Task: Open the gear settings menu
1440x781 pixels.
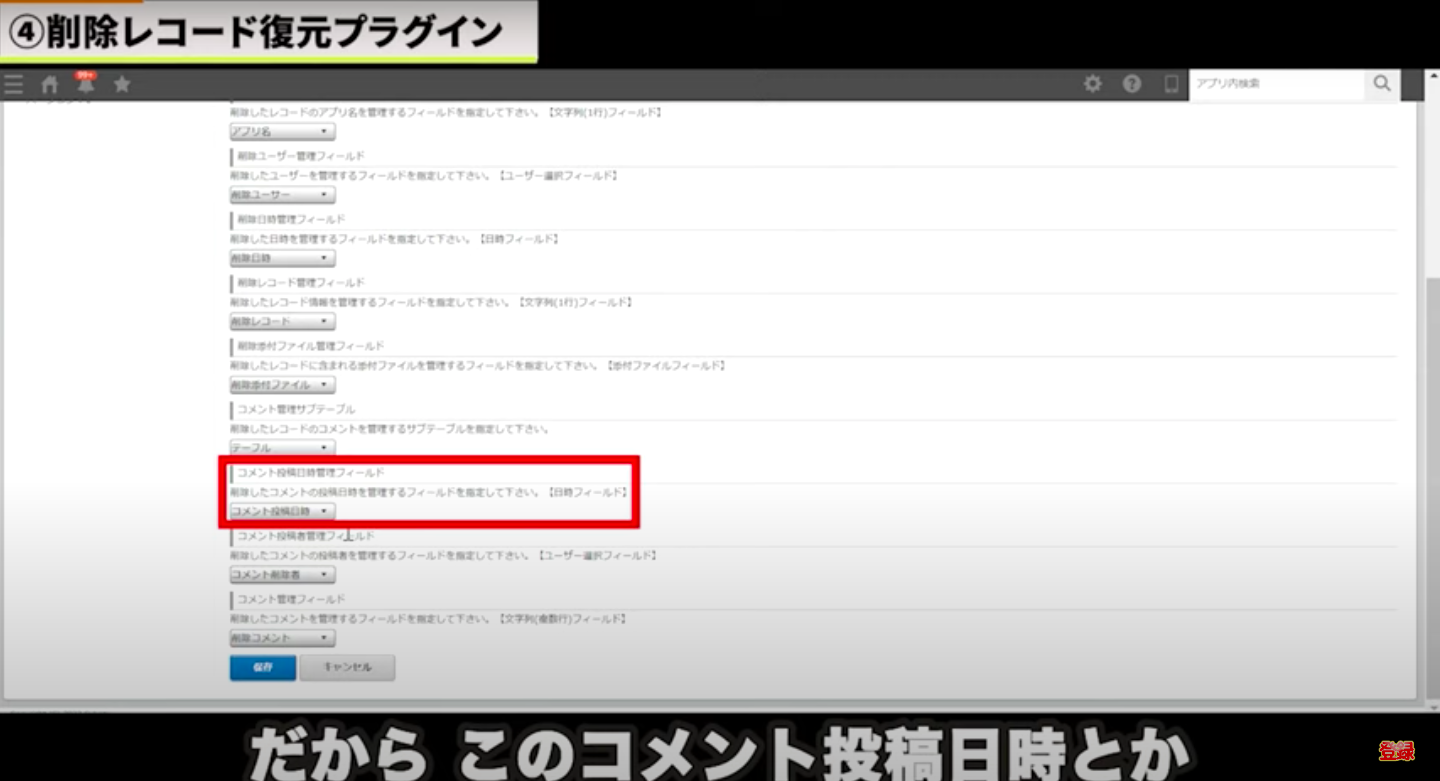Action: 1093,84
